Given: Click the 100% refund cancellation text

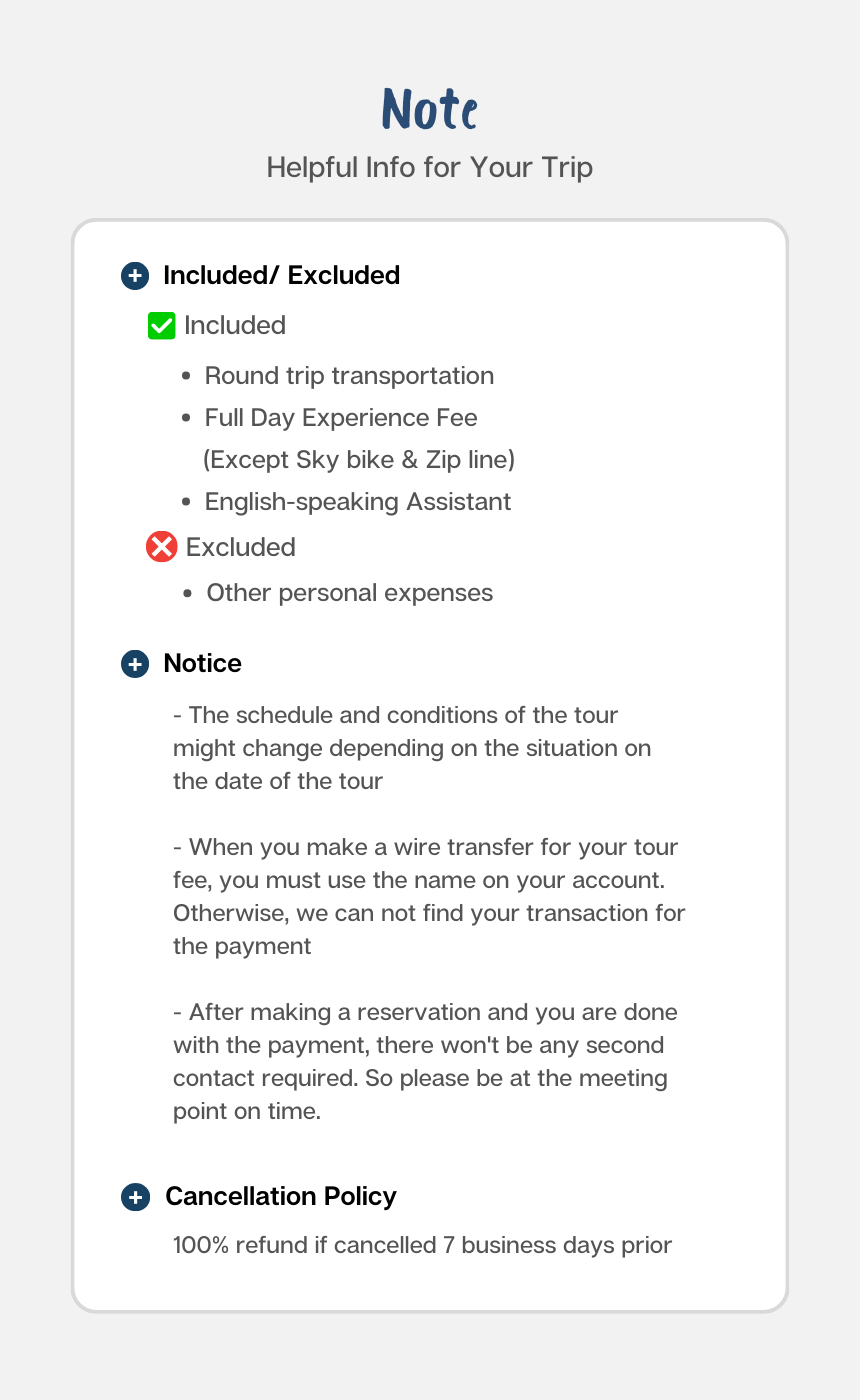Looking at the screenshot, I should 422,1246.
